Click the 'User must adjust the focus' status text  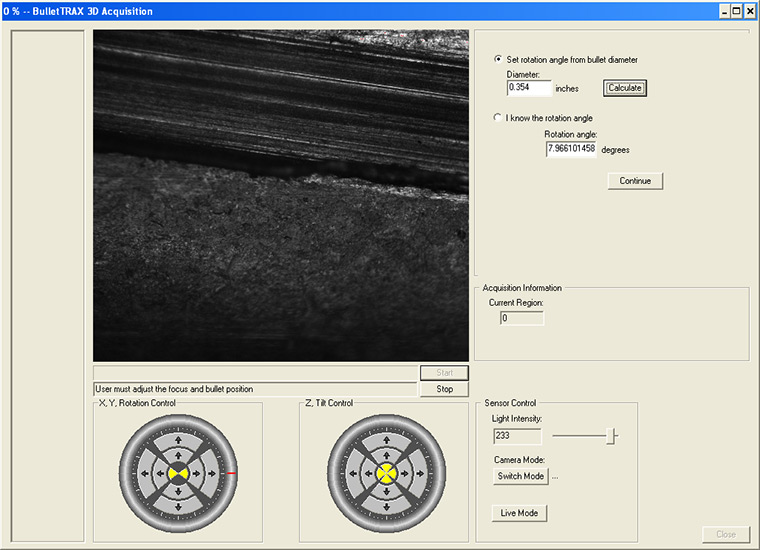pos(174,389)
